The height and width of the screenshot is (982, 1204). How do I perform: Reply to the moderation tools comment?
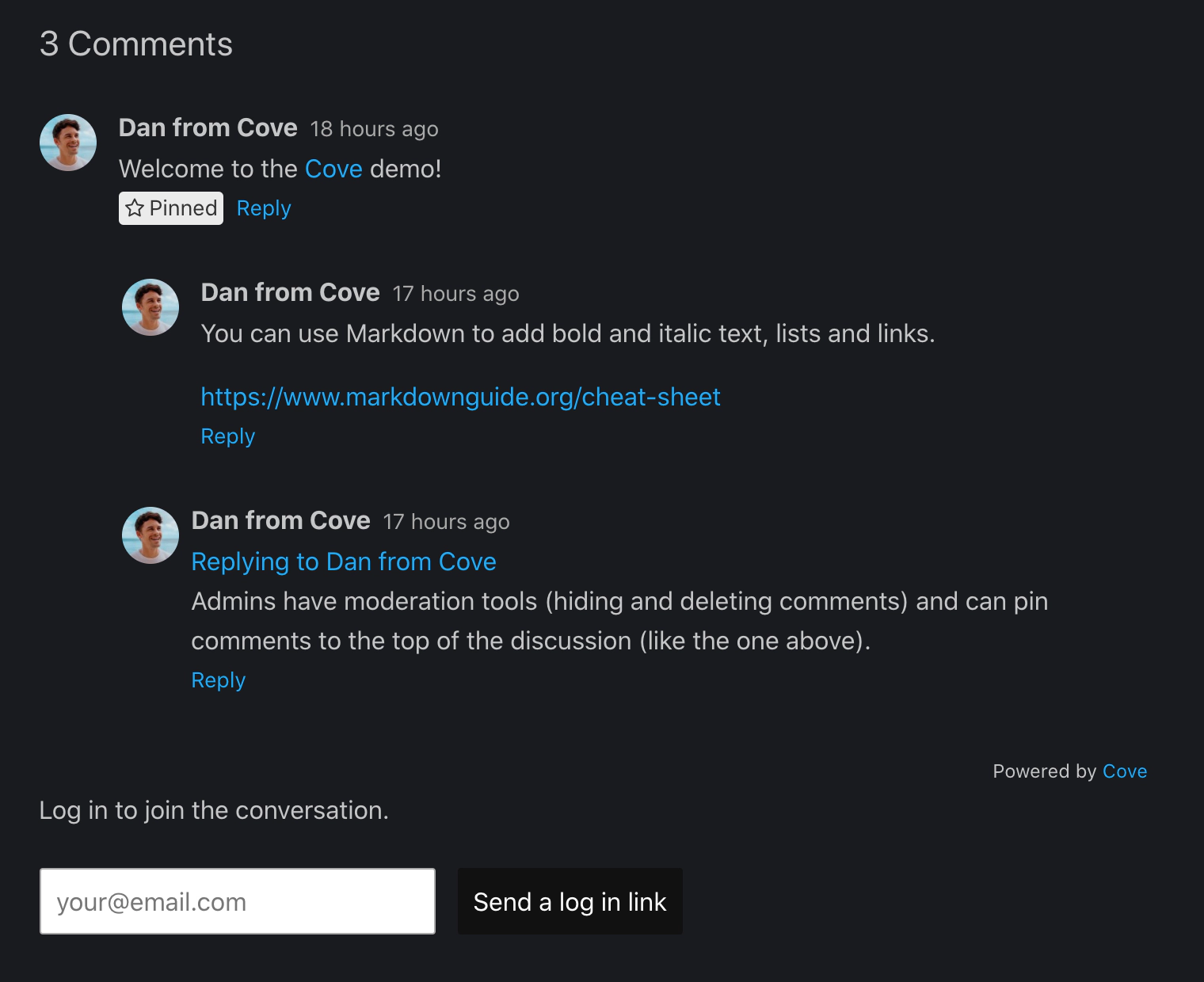(x=218, y=679)
